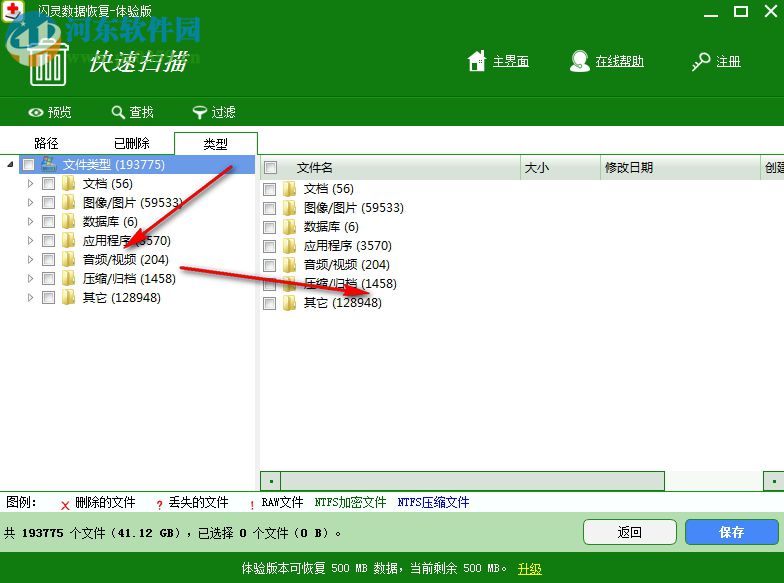Screen dimensions: 784x583
Task: Click the NTFS加密文件 legend text
Action: coord(350,502)
